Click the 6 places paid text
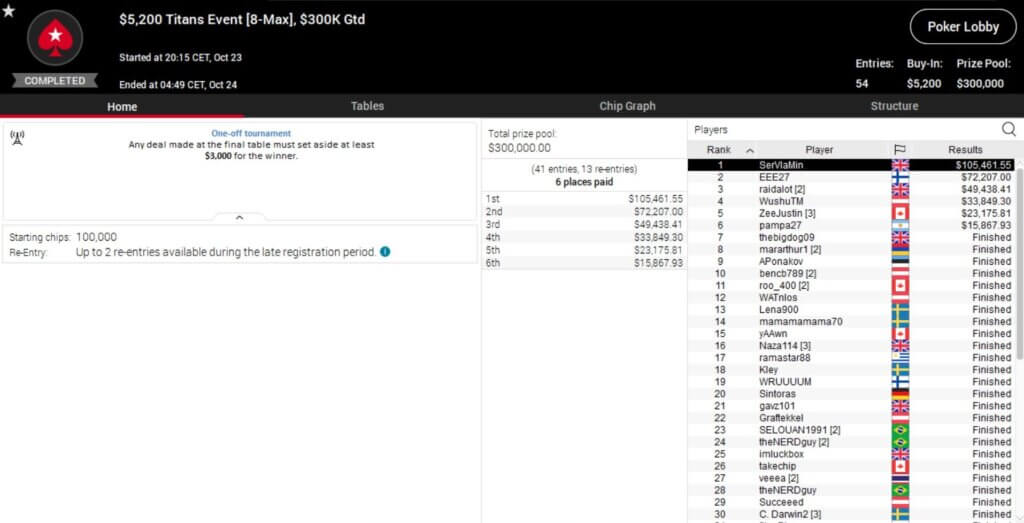The height and width of the screenshot is (523, 1024). (x=584, y=182)
